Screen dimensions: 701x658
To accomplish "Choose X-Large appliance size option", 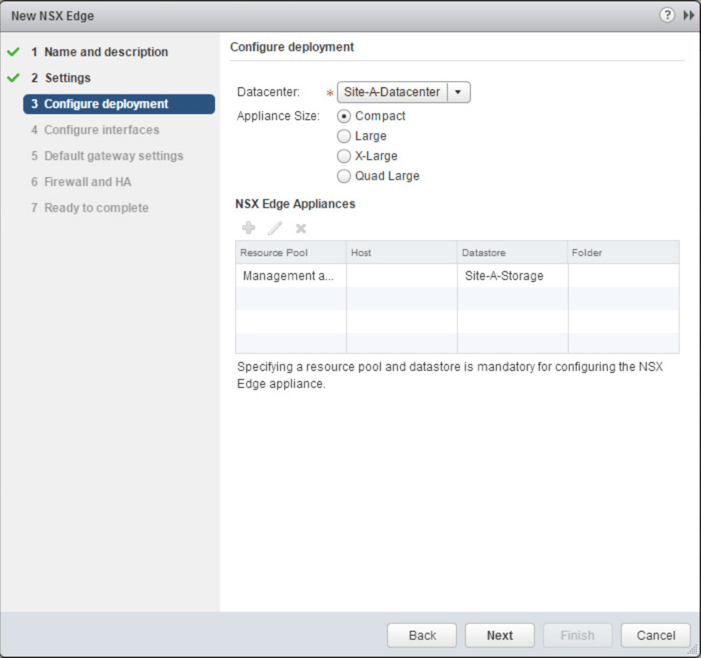I will 345,156.
